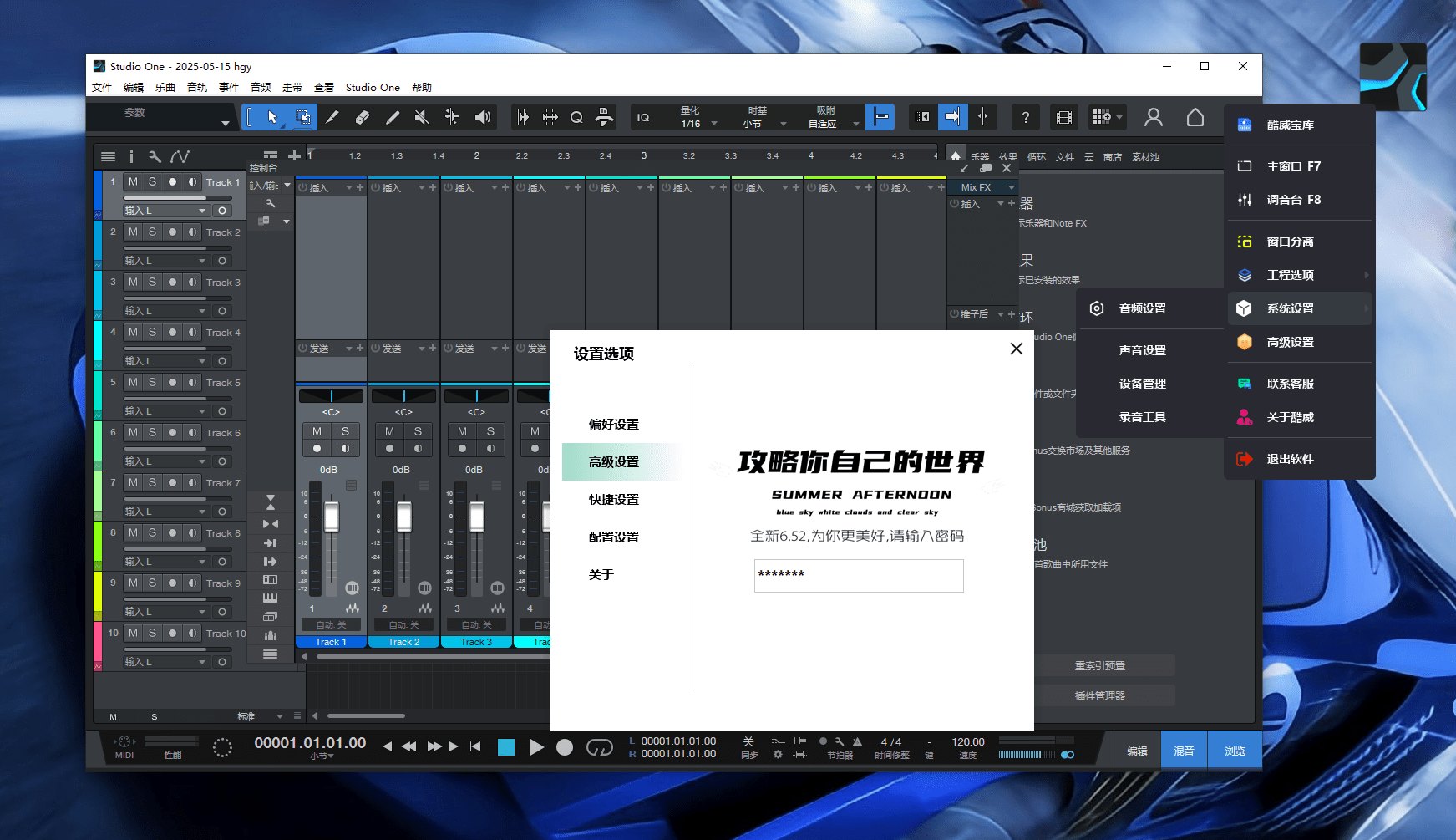Arm record on Track 3

tap(172, 282)
